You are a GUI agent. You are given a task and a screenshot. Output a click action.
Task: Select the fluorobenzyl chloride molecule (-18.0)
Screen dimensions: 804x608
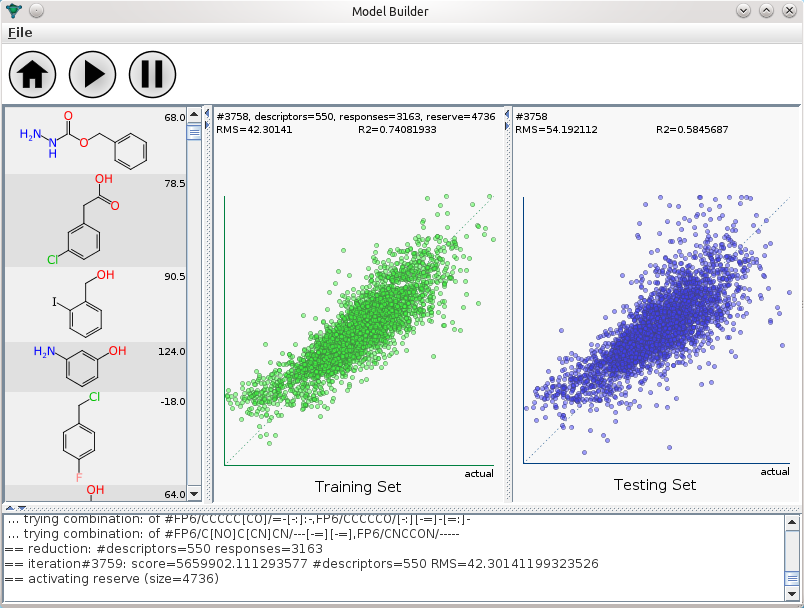(x=96, y=438)
